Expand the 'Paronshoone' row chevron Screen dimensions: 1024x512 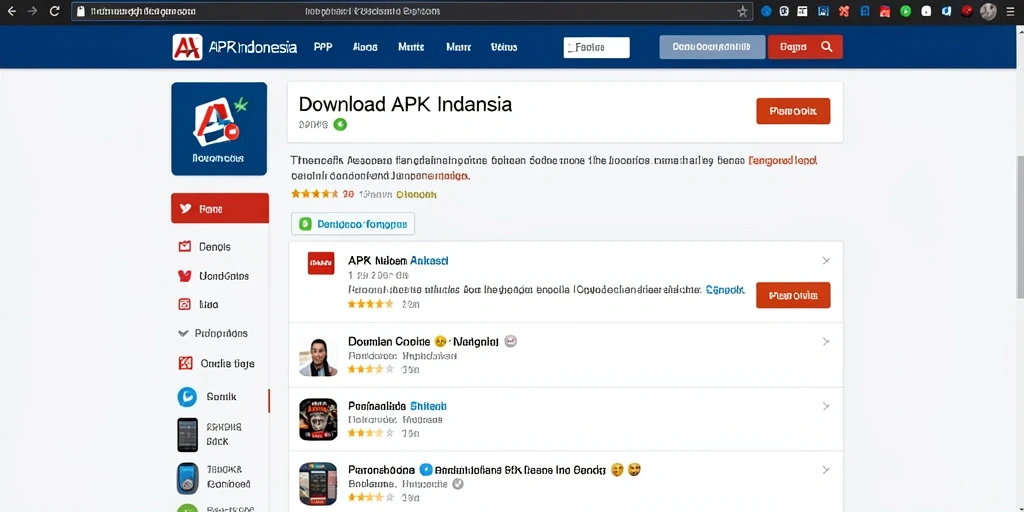(825, 470)
